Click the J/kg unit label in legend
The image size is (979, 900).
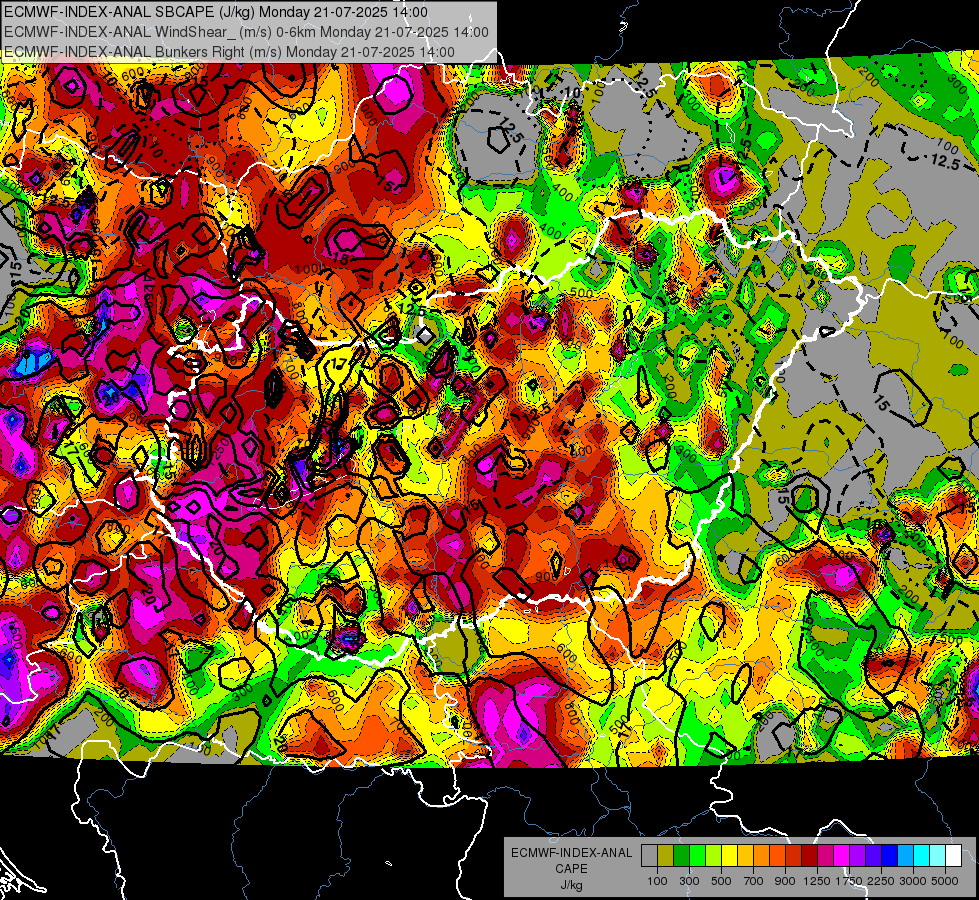pos(571,885)
